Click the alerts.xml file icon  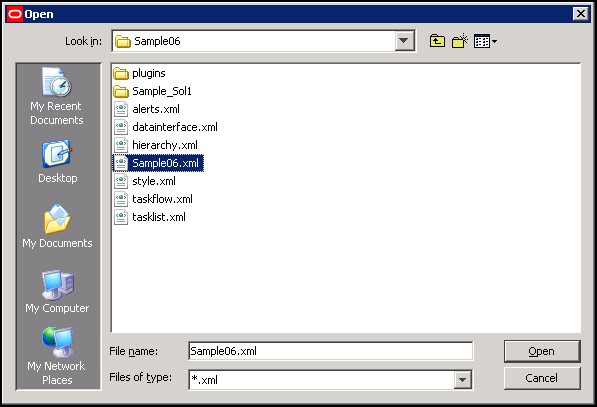click(x=121, y=109)
